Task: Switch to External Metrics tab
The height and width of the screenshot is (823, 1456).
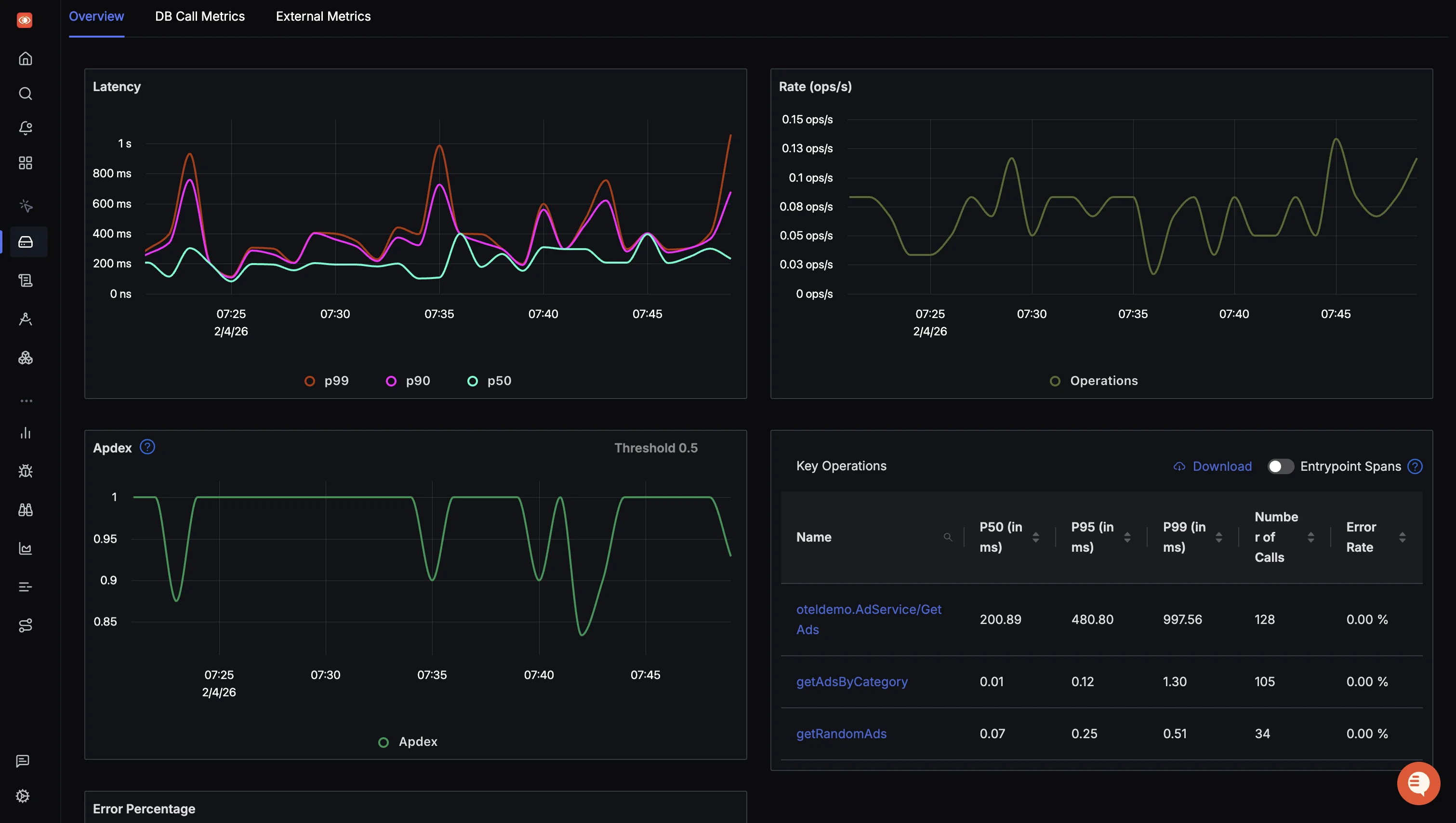Action: tap(323, 16)
